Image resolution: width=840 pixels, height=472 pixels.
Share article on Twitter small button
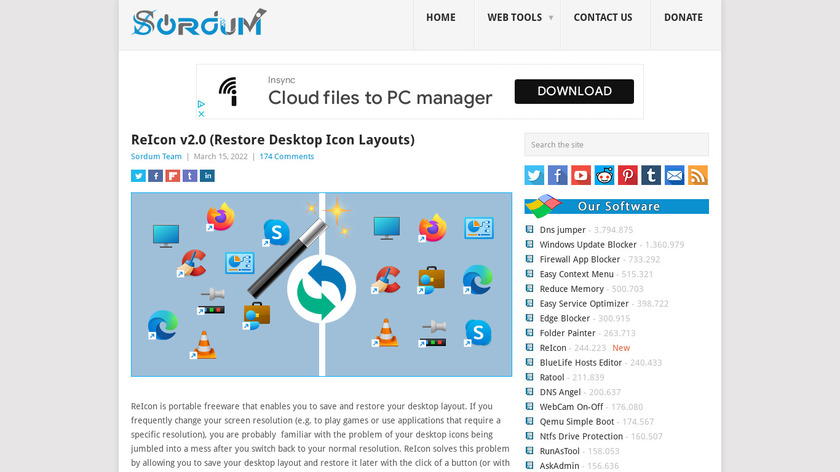138,176
